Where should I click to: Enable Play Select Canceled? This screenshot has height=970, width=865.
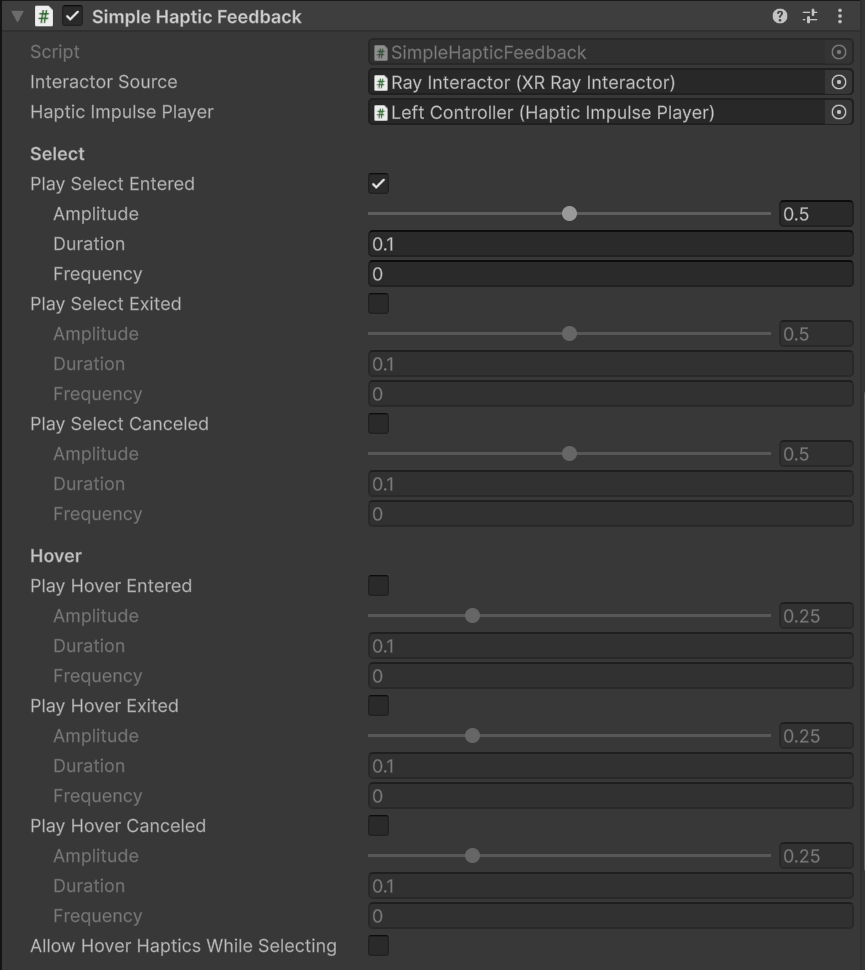click(x=378, y=423)
